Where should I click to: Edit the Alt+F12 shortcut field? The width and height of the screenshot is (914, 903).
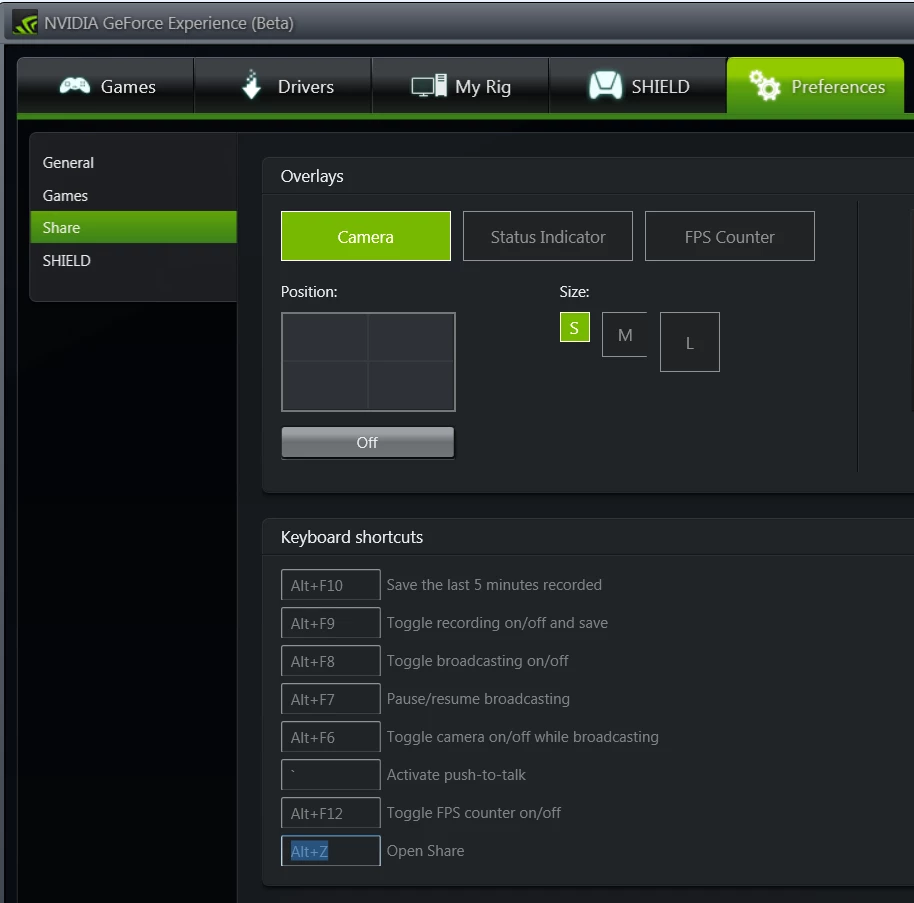tap(331, 813)
